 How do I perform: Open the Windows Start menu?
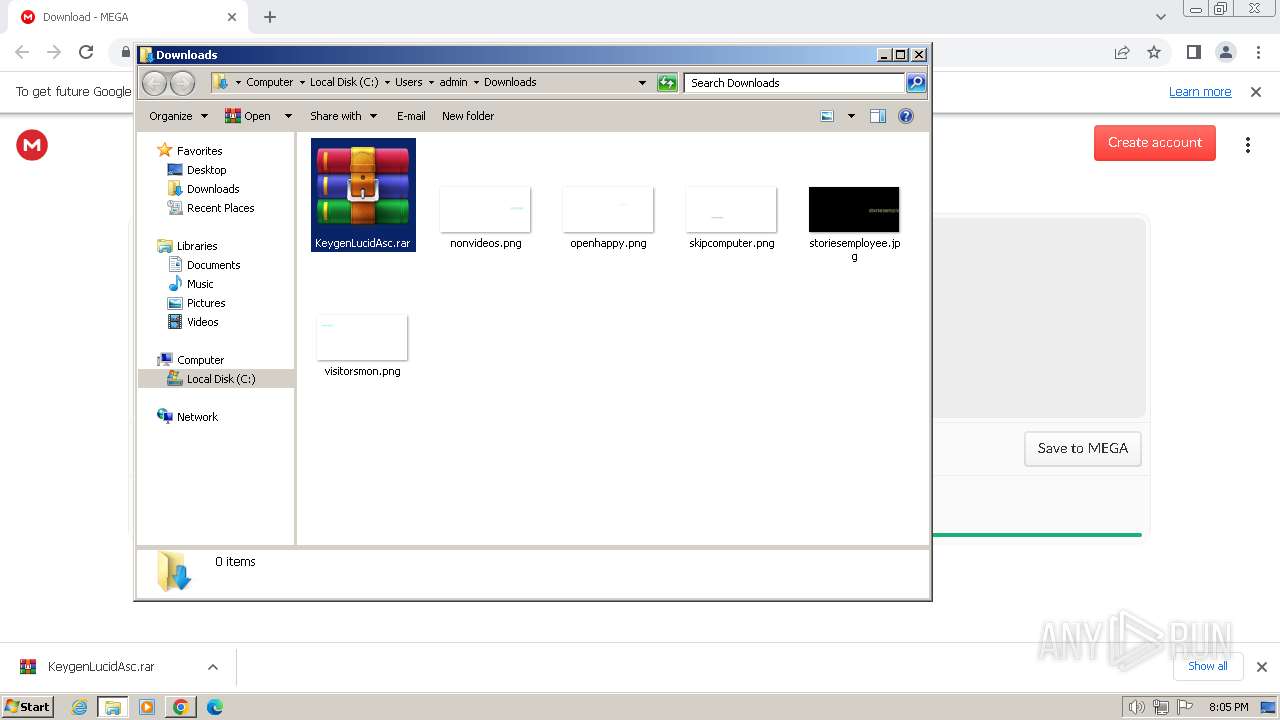28,706
